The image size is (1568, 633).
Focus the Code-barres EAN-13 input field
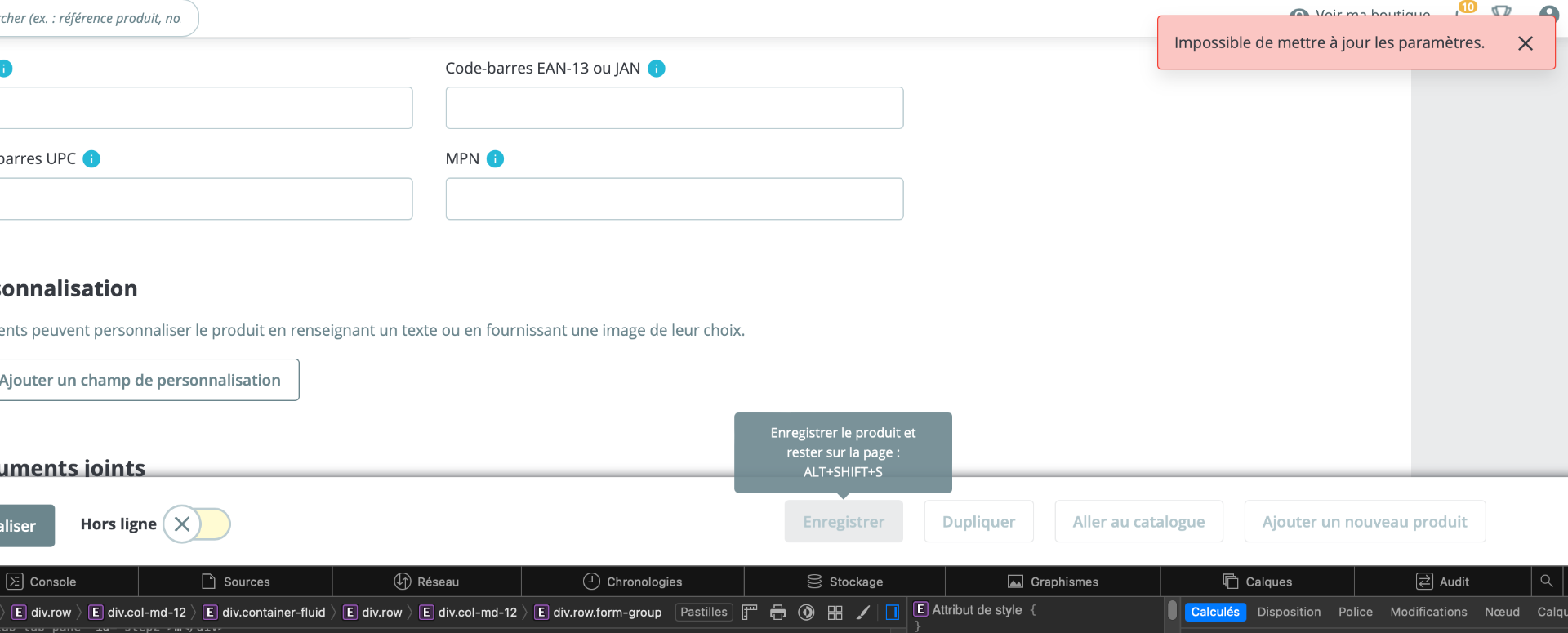point(675,108)
